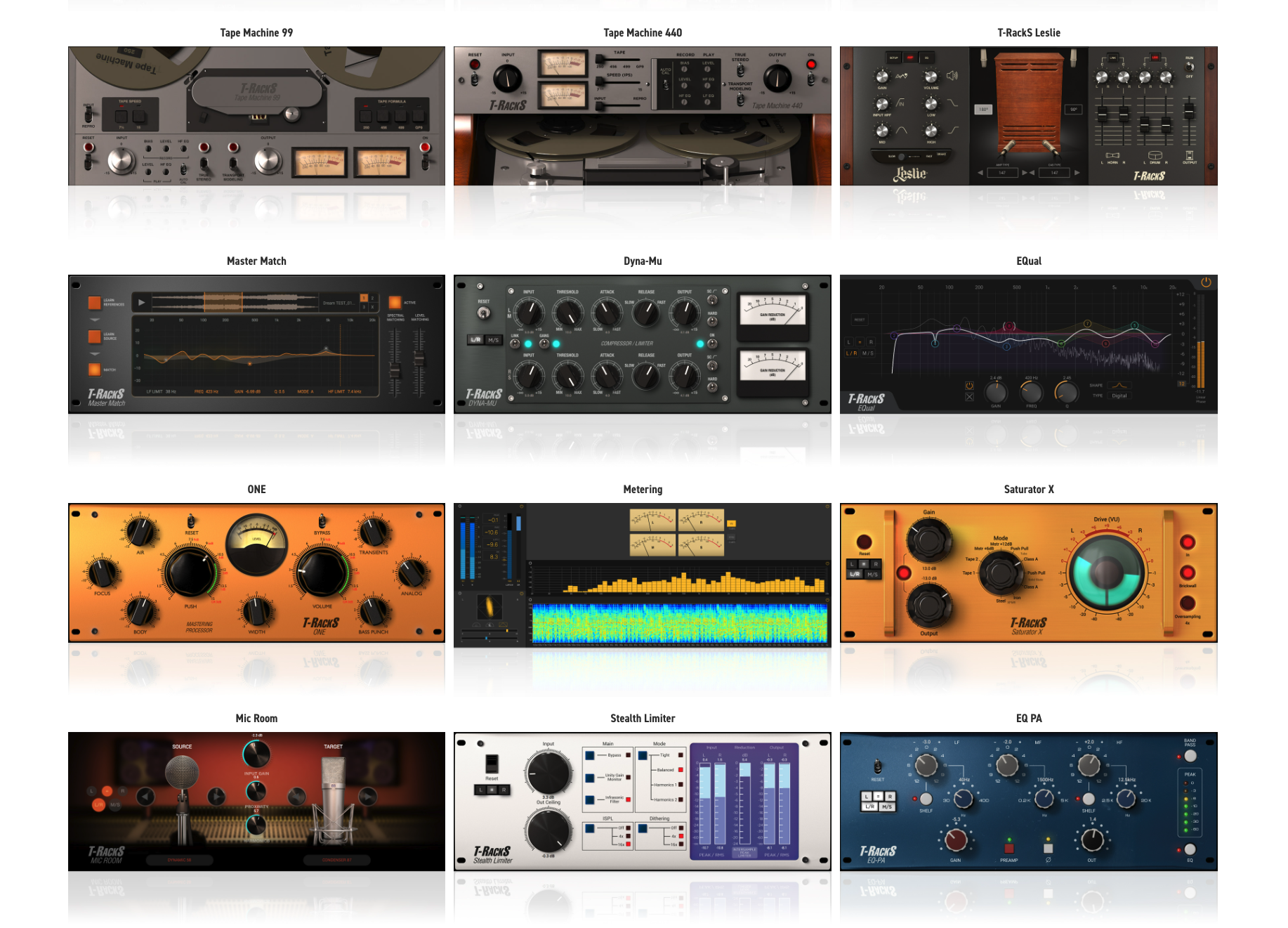This screenshot has height=928, width=1288.
Task: Click the 'ONE' plugin title
Action: 256,489
